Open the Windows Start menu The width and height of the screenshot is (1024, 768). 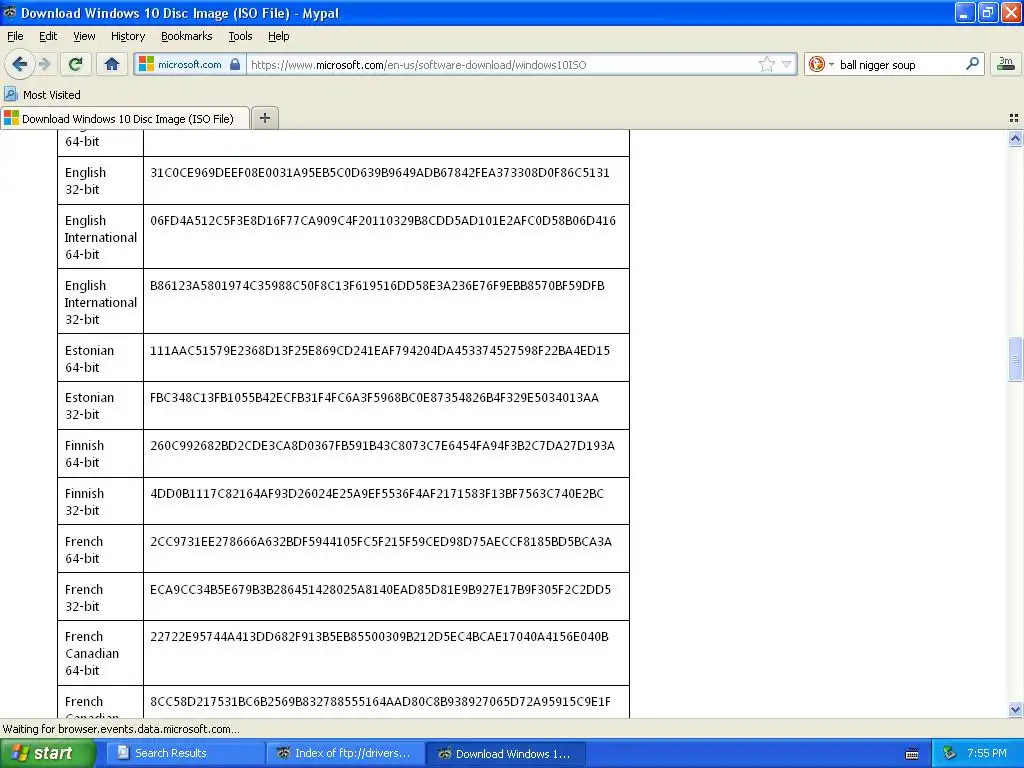pyautogui.click(x=48, y=753)
